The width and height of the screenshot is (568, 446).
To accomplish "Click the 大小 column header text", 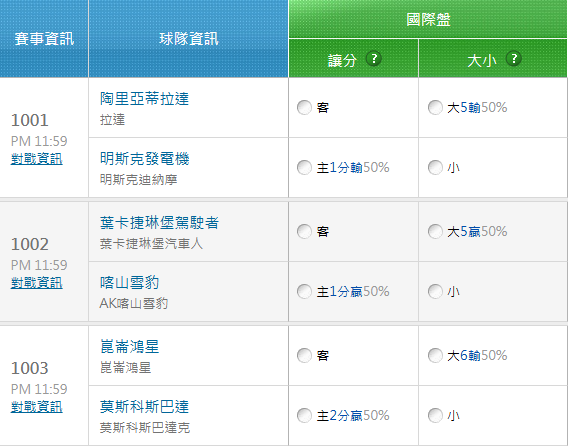I will 482,60.
